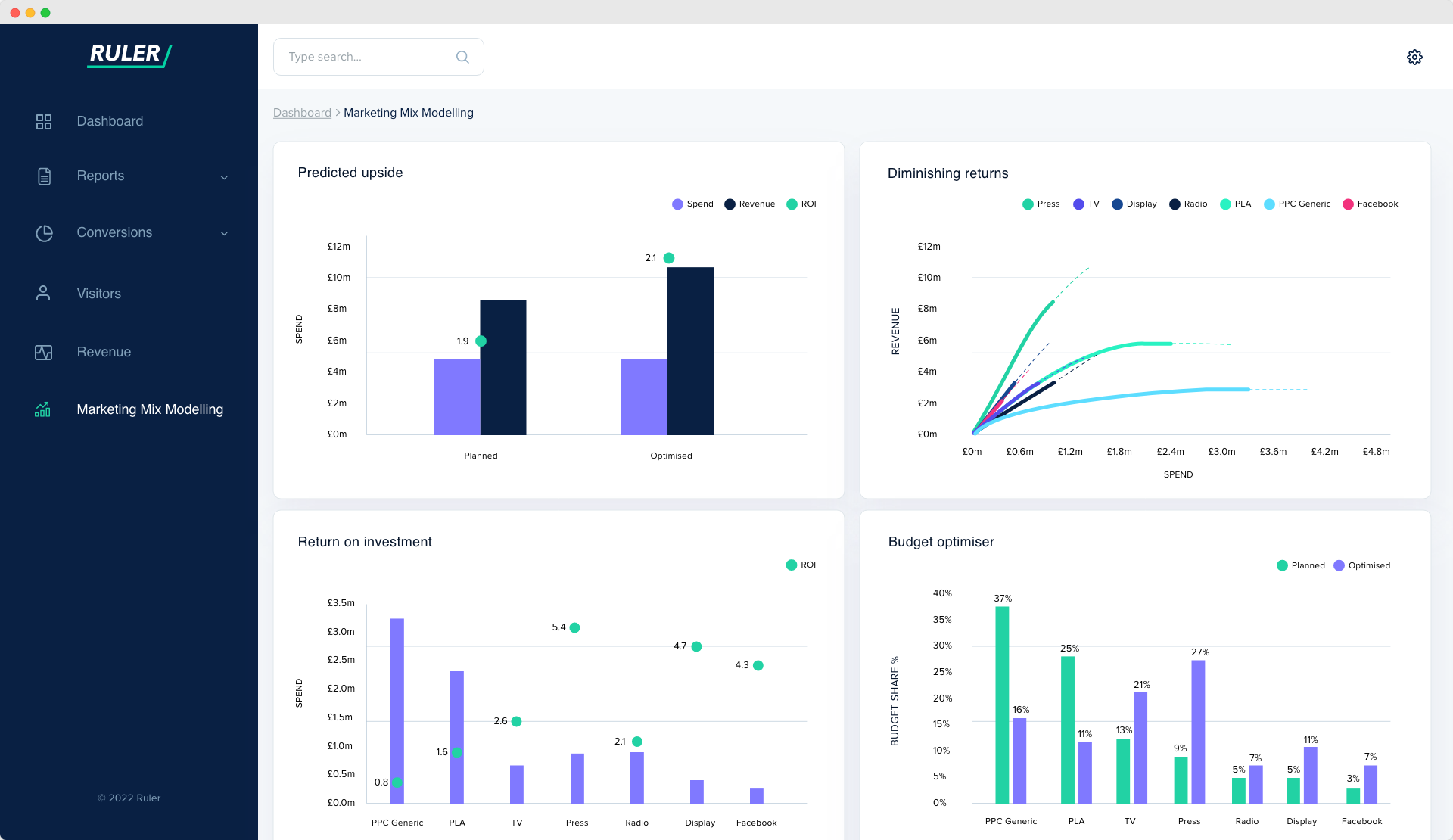Viewport: 1453px width, 840px height.
Task: Click the search magnifier icon
Action: point(462,57)
